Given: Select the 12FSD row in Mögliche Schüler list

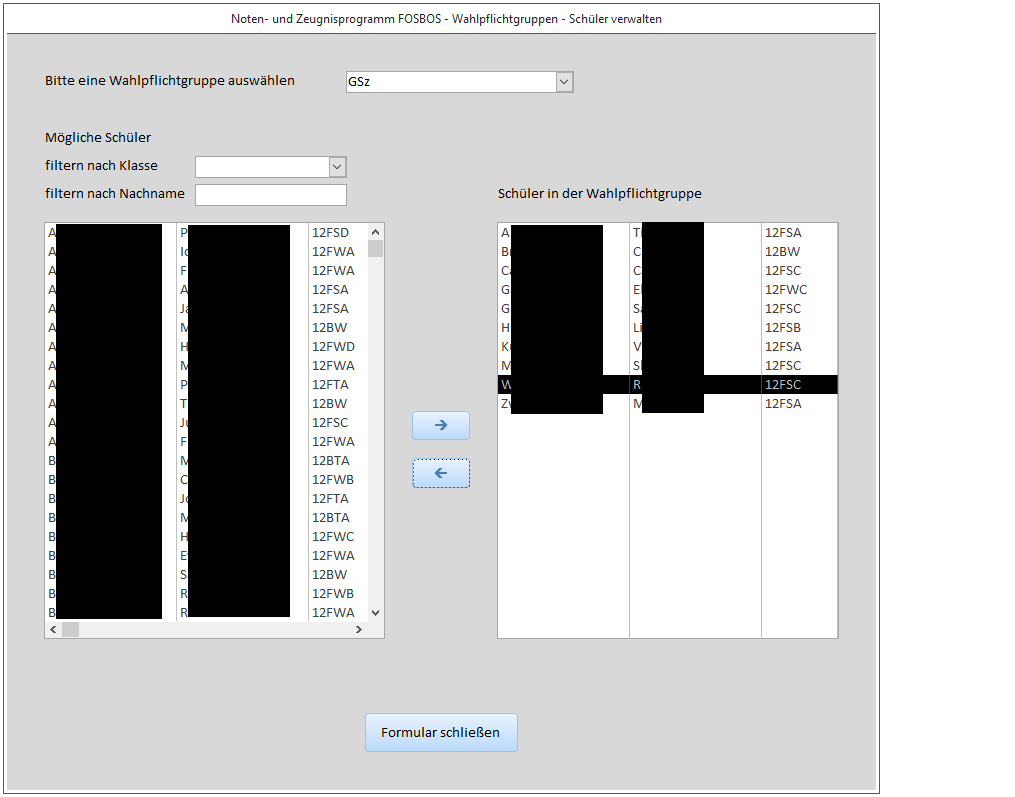Looking at the screenshot, I should pos(331,233).
